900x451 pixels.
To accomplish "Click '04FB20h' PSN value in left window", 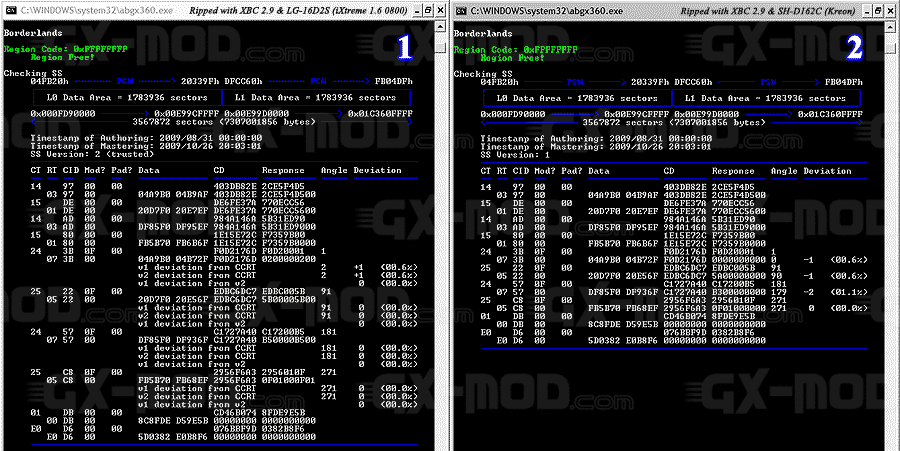I will coord(49,81).
